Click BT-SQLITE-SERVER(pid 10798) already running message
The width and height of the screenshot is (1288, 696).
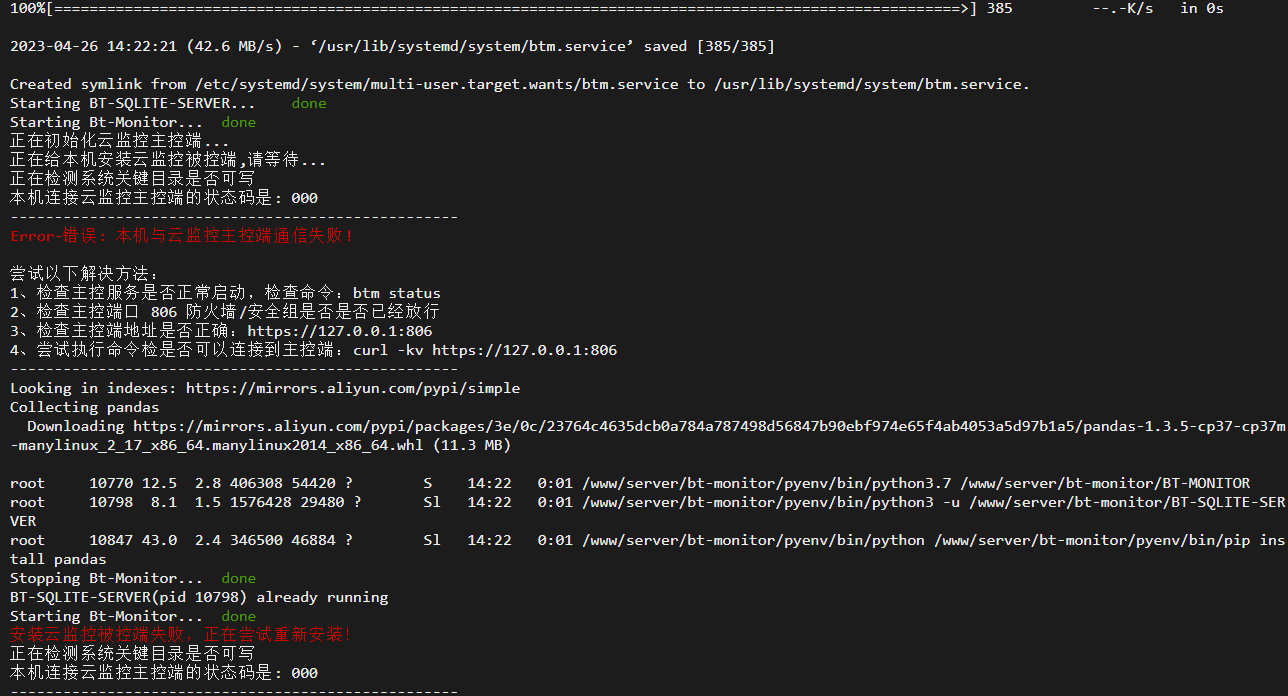pyautogui.click(x=199, y=597)
